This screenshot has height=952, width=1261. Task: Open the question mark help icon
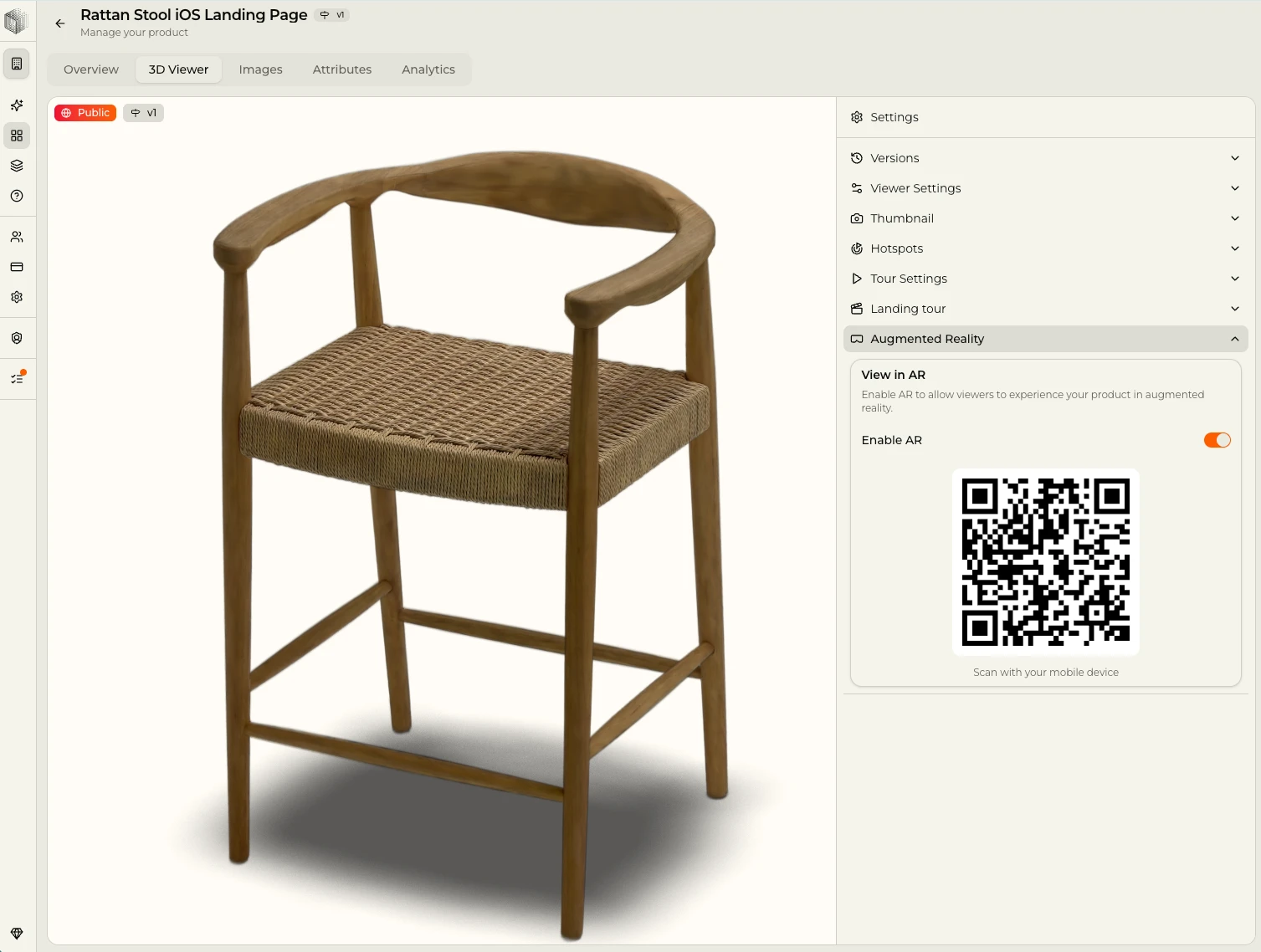coord(17,196)
